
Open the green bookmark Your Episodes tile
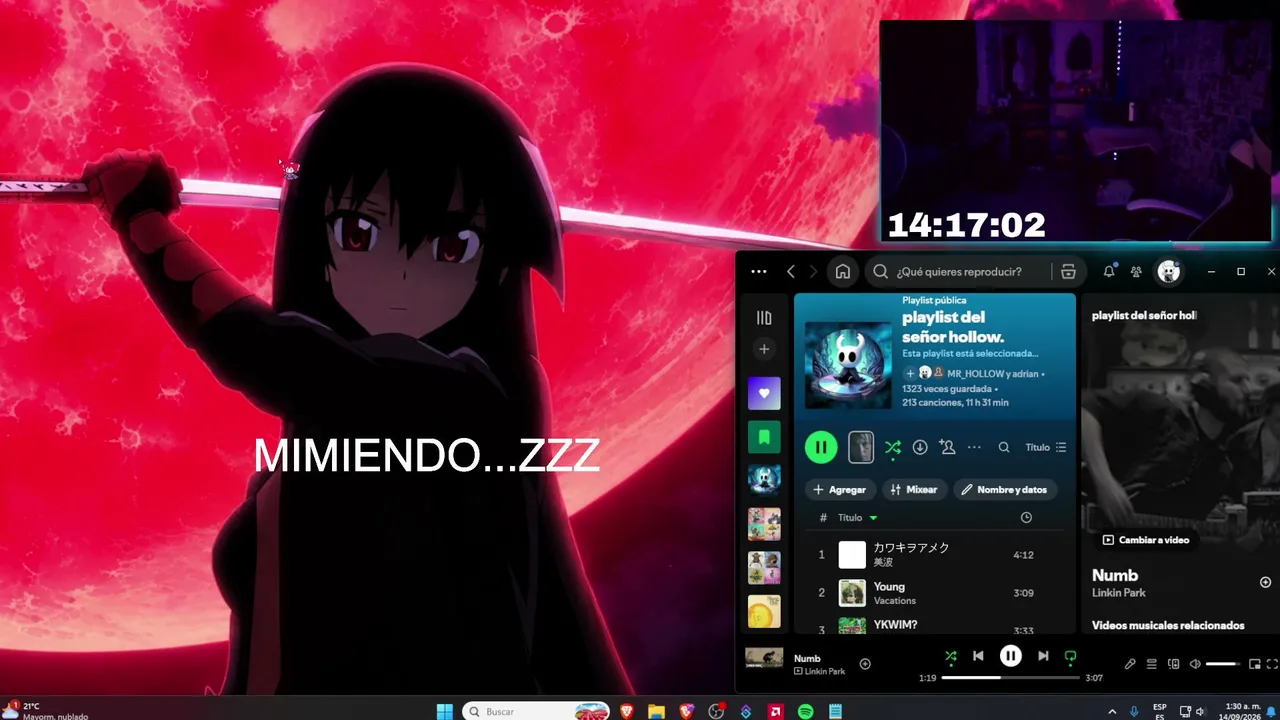coord(764,437)
